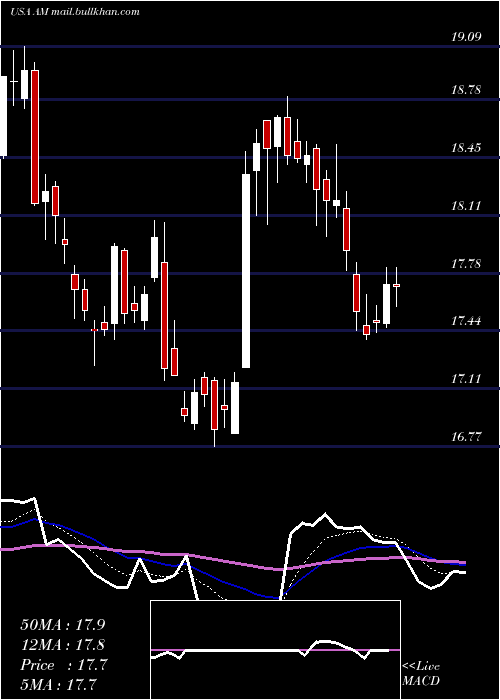Viewport: 500px width, 700px height.
Task: Select the 18.11 price axis label
Action: click(x=466, y=206)
